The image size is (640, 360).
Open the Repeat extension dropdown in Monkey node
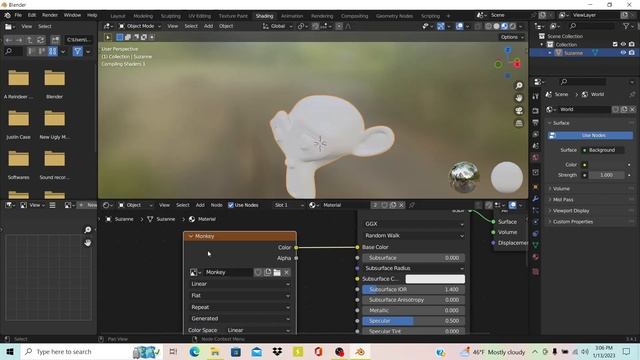pyautogui.click(x=240, y=307)
